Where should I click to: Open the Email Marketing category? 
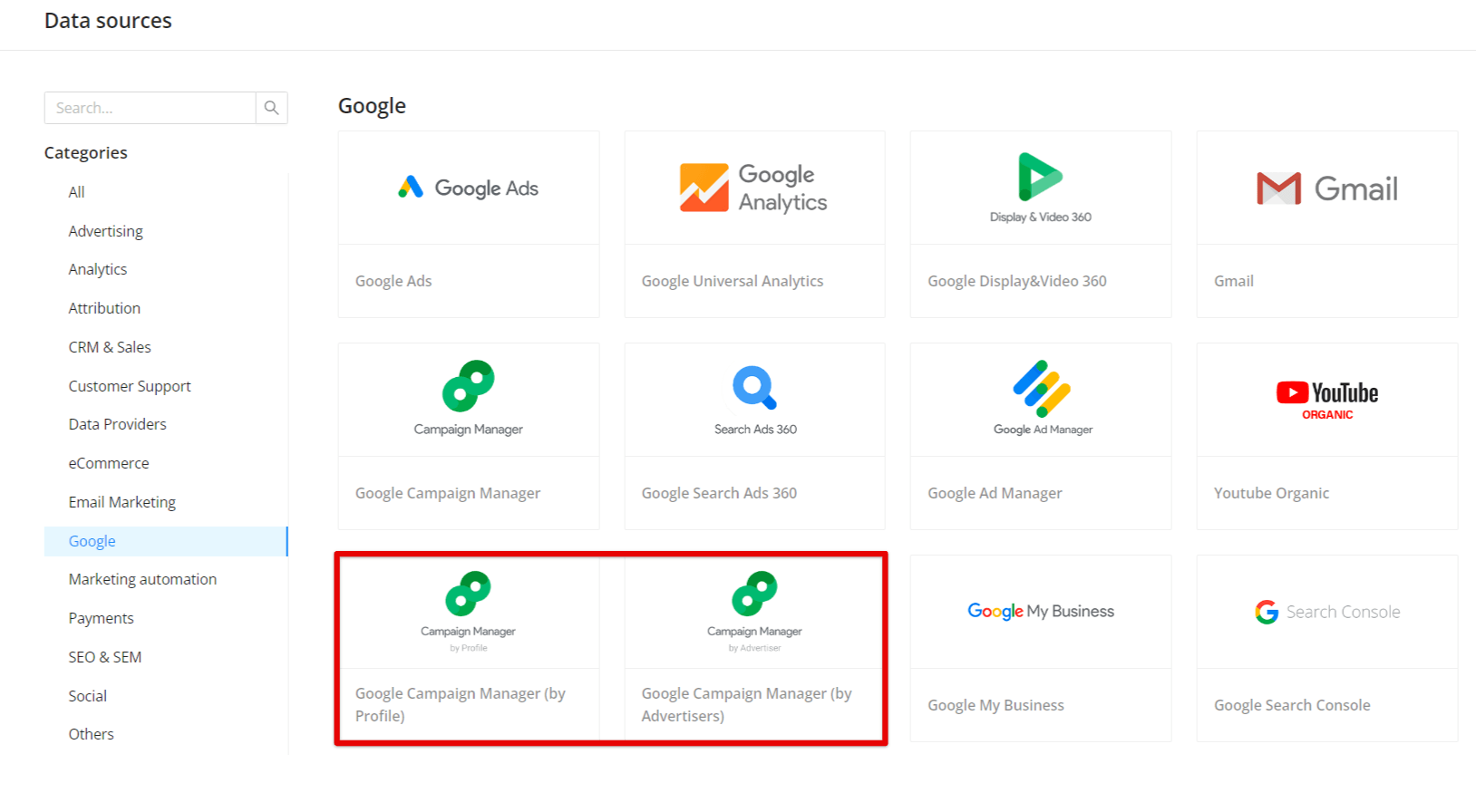click(x=122, y=502)
